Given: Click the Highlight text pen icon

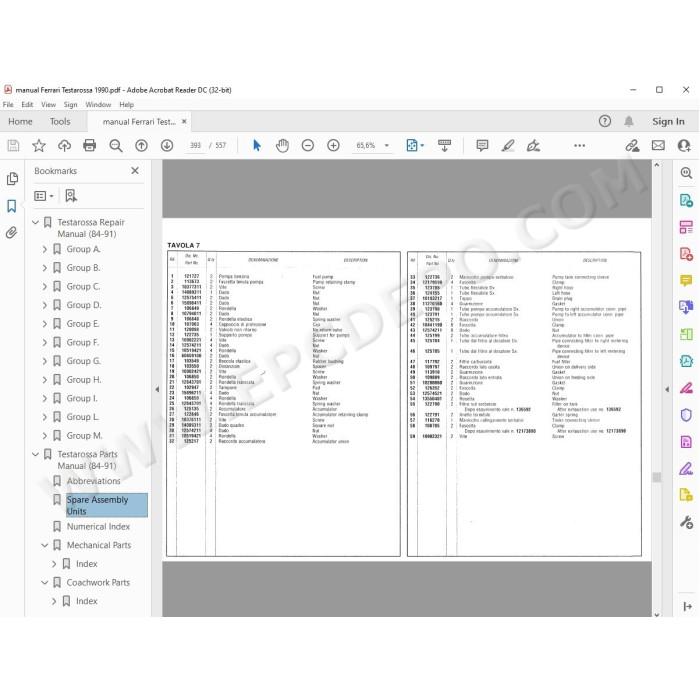Looking at the screenshot, I should point(508,146).
